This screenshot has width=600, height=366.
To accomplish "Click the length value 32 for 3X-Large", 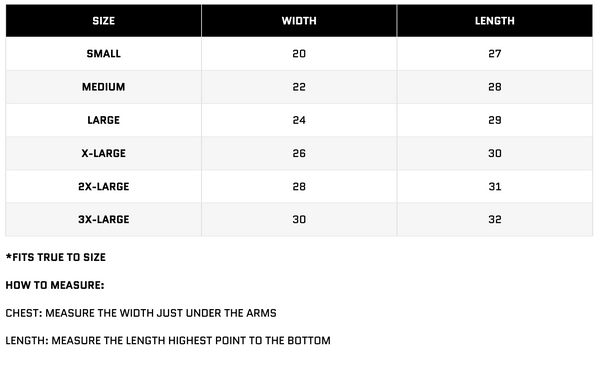I will point(495,219).
